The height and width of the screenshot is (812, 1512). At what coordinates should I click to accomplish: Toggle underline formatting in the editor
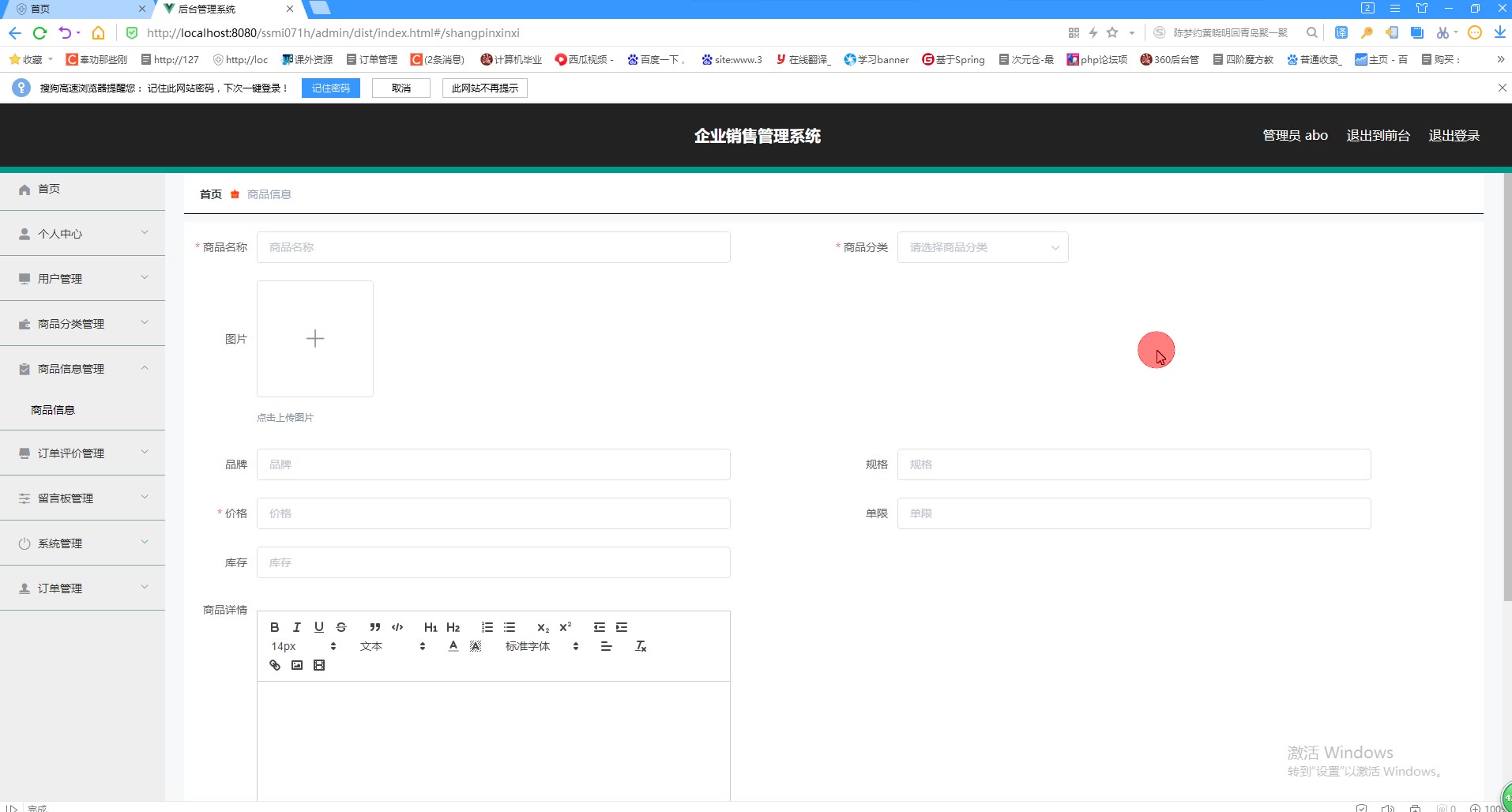[x=318, y=627]
